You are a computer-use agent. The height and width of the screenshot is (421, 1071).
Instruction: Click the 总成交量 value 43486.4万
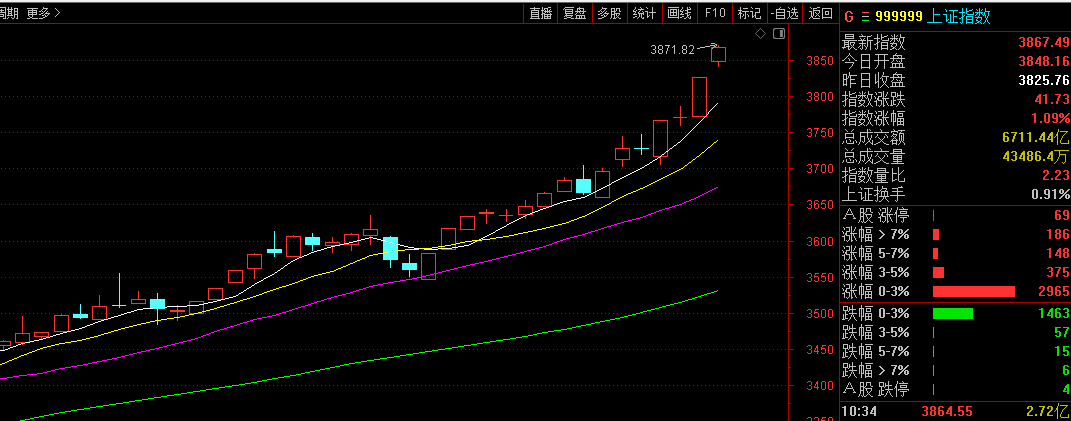click(1036, 157)
